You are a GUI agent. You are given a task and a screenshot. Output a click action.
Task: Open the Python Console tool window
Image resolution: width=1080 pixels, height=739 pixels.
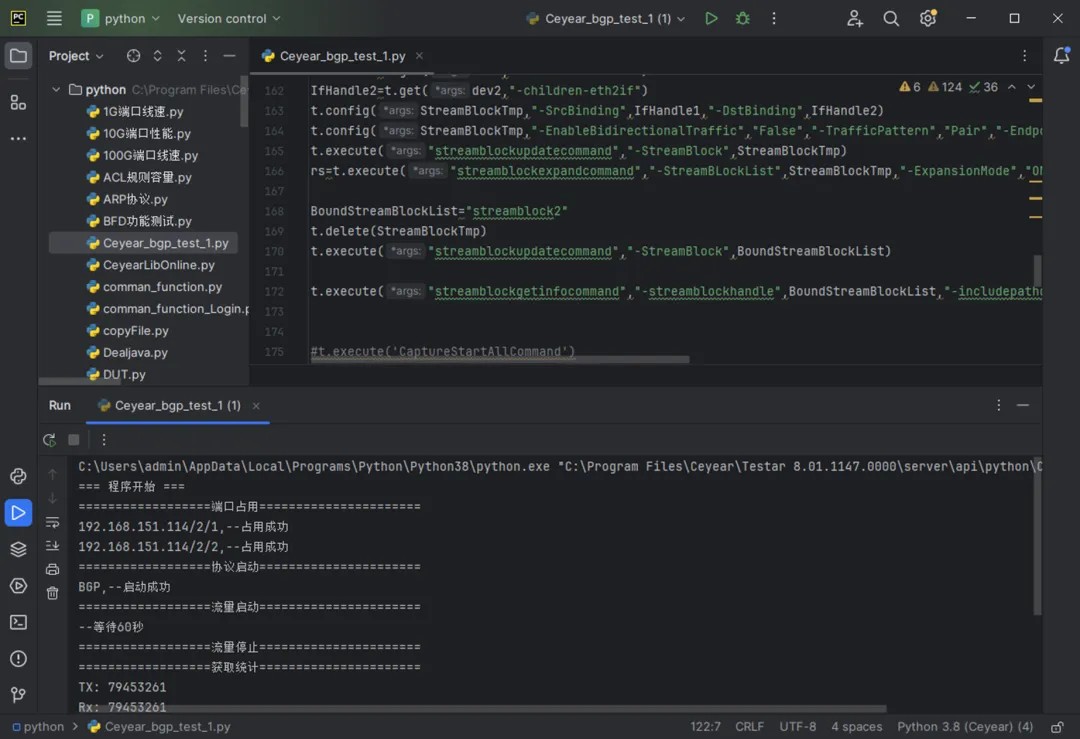coord(18,476)
